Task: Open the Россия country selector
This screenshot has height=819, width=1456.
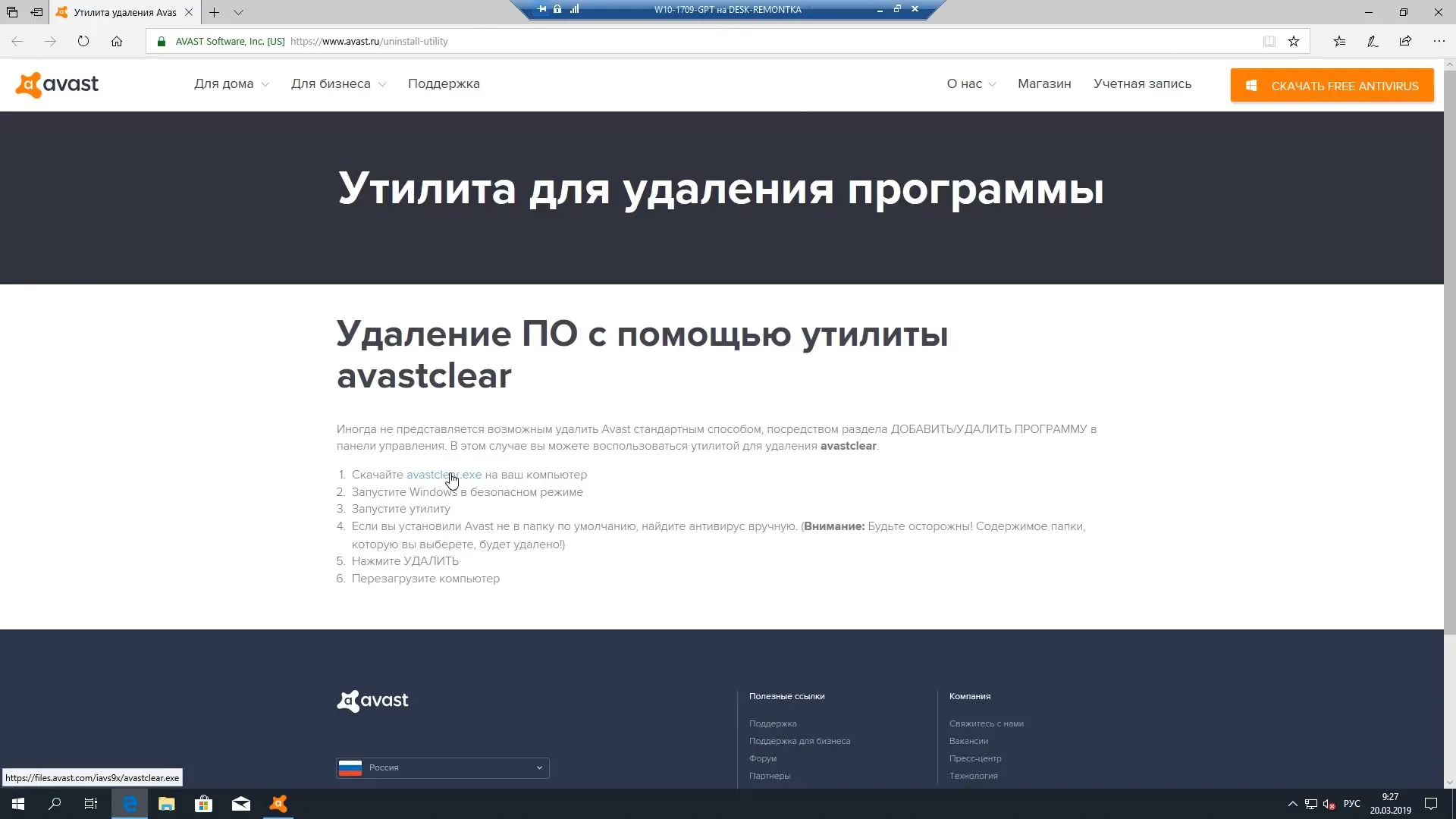Action: click(x=442, y=767)
